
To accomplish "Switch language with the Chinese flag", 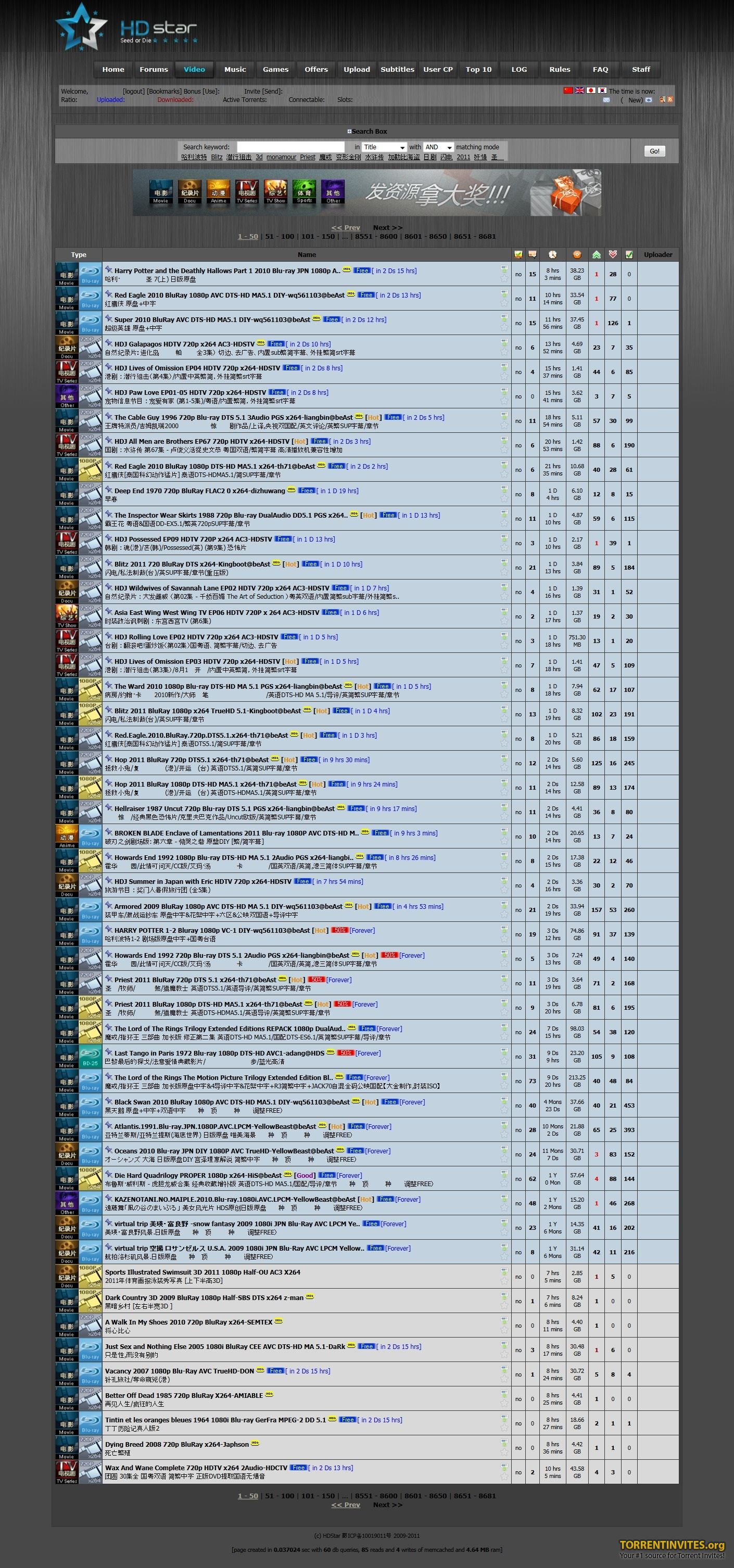I will click(568, 90).
